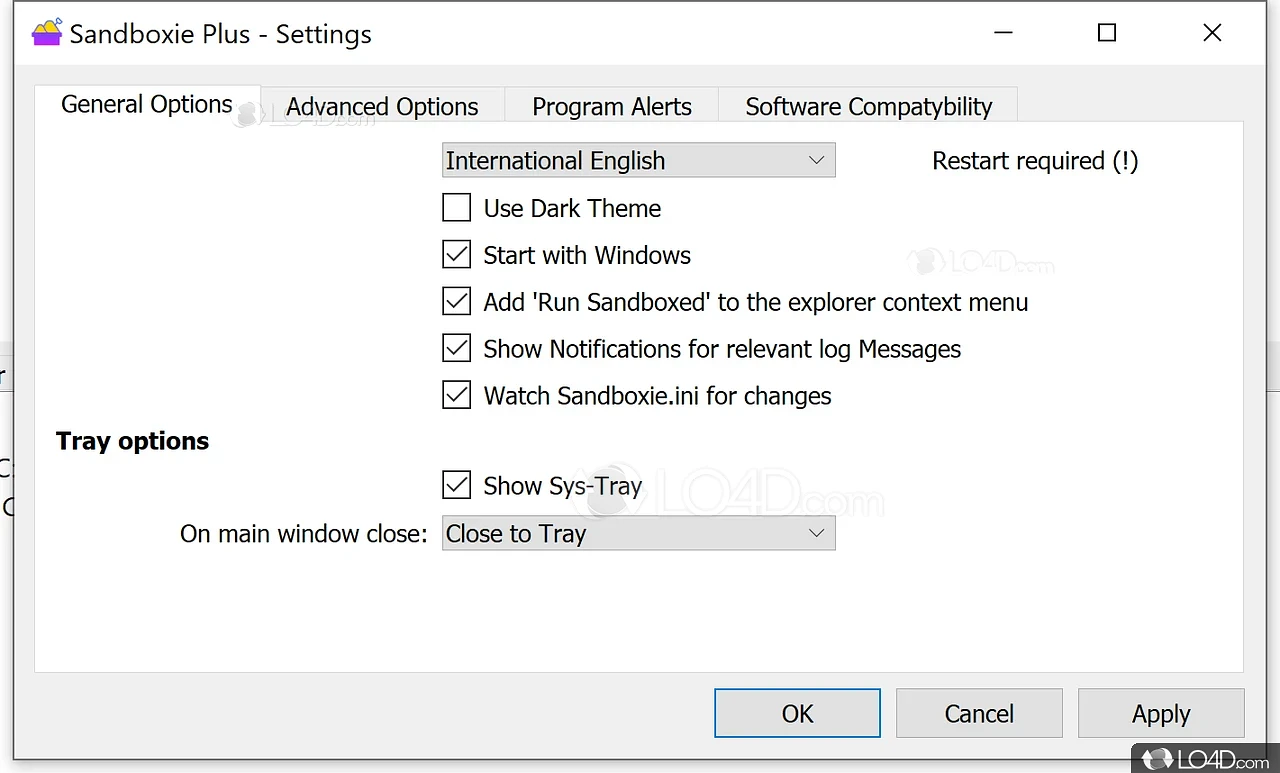Image resolution: width=1280 pixels, height=773 pixels.
Task: Minimize the Settings window
Action: [x=1003, y=32]
